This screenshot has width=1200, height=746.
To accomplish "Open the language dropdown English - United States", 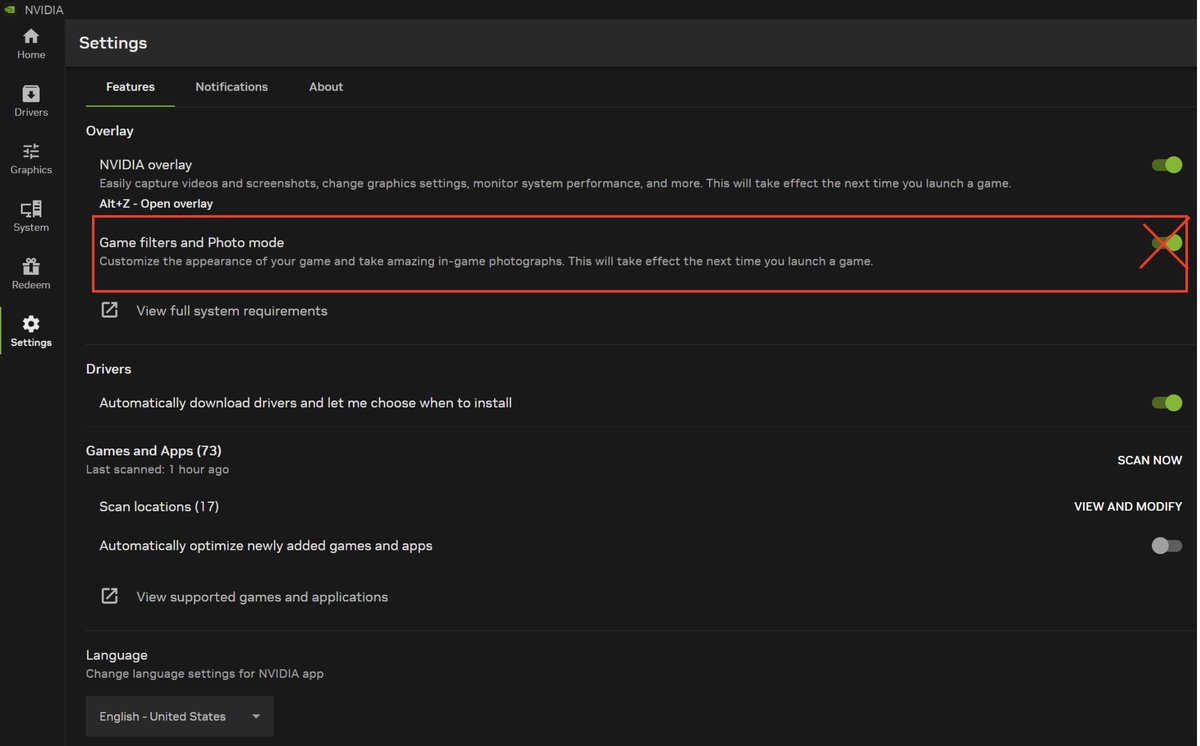I will 180,716.
